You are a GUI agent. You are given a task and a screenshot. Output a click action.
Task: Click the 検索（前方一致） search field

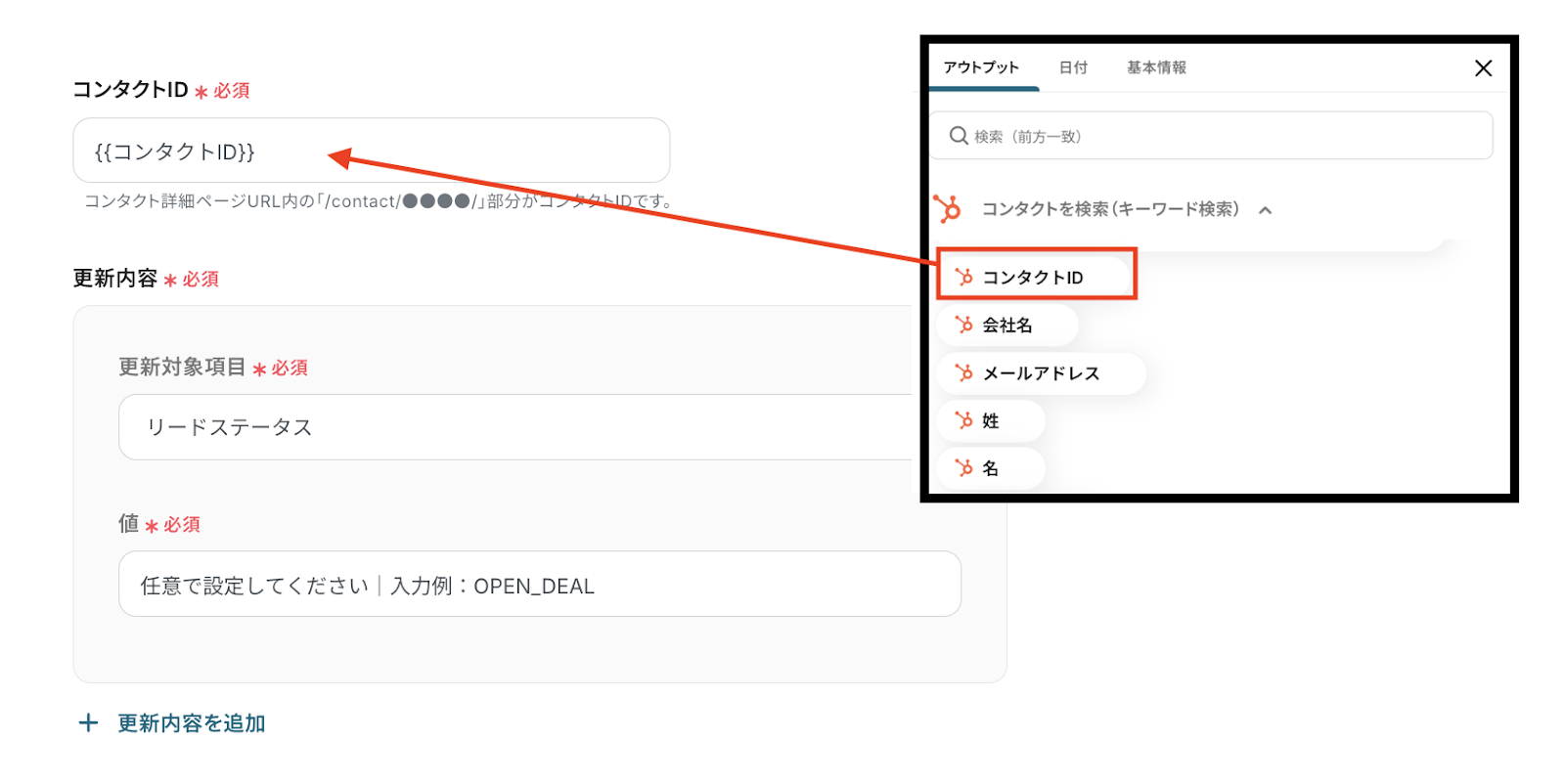point(1211,136)
